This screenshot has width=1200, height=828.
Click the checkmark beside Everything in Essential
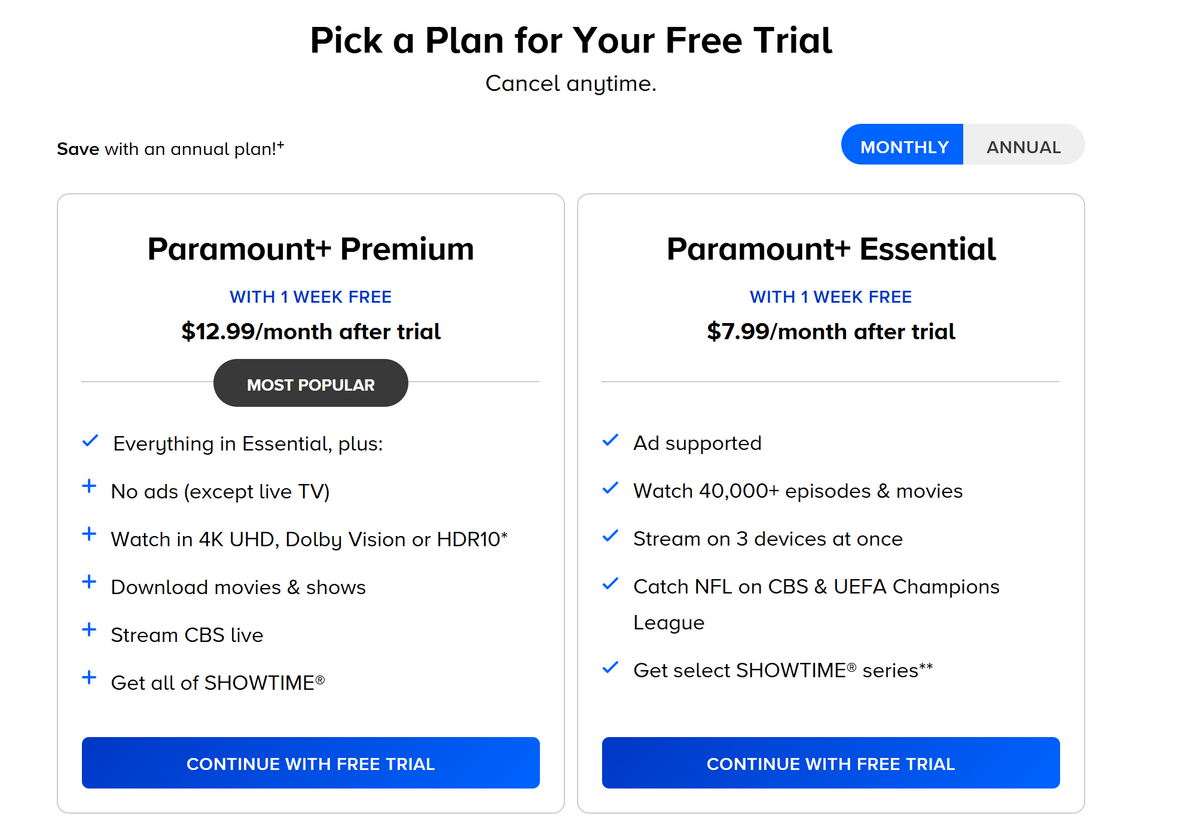click(90, 441)
